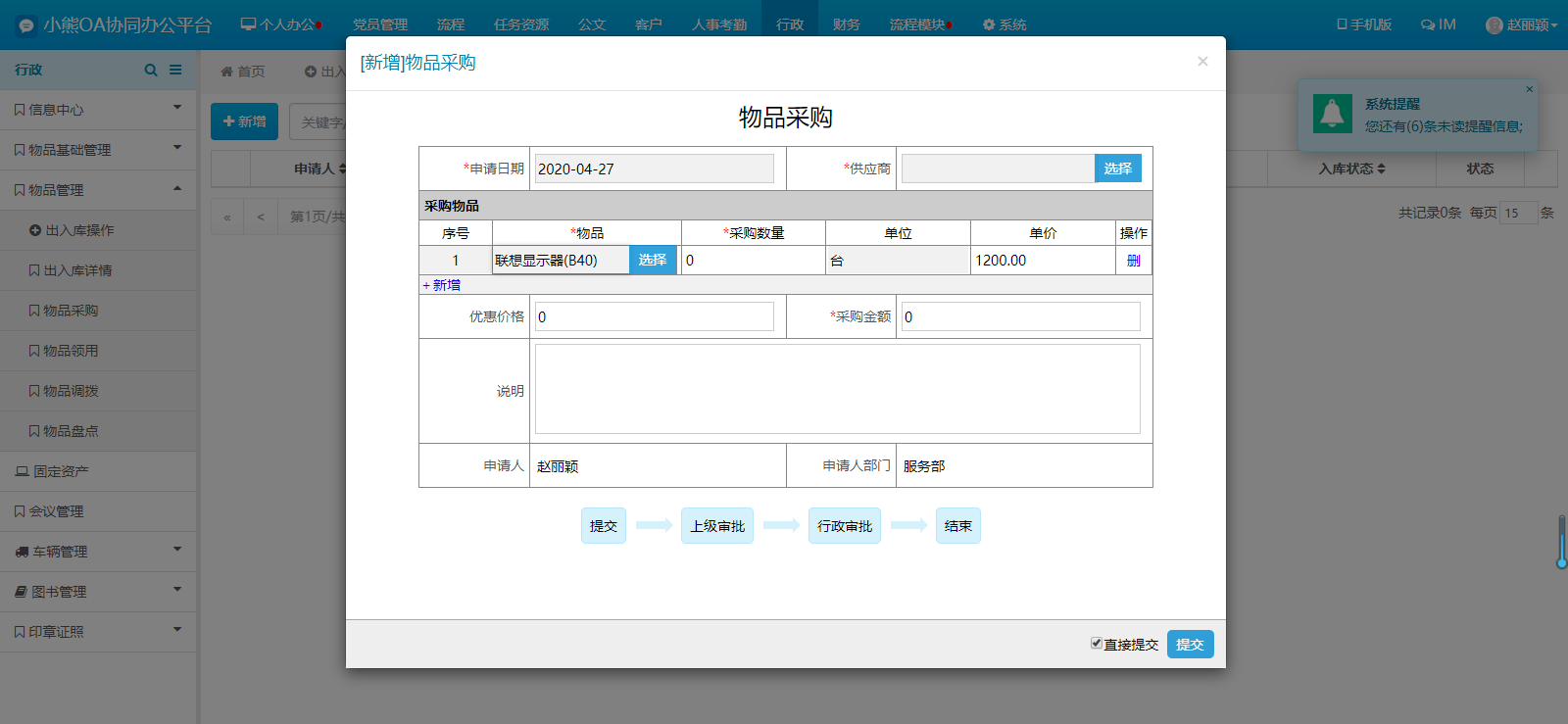
Task: Open 物品采购 in the sidebar
Action: coord(98,311)
